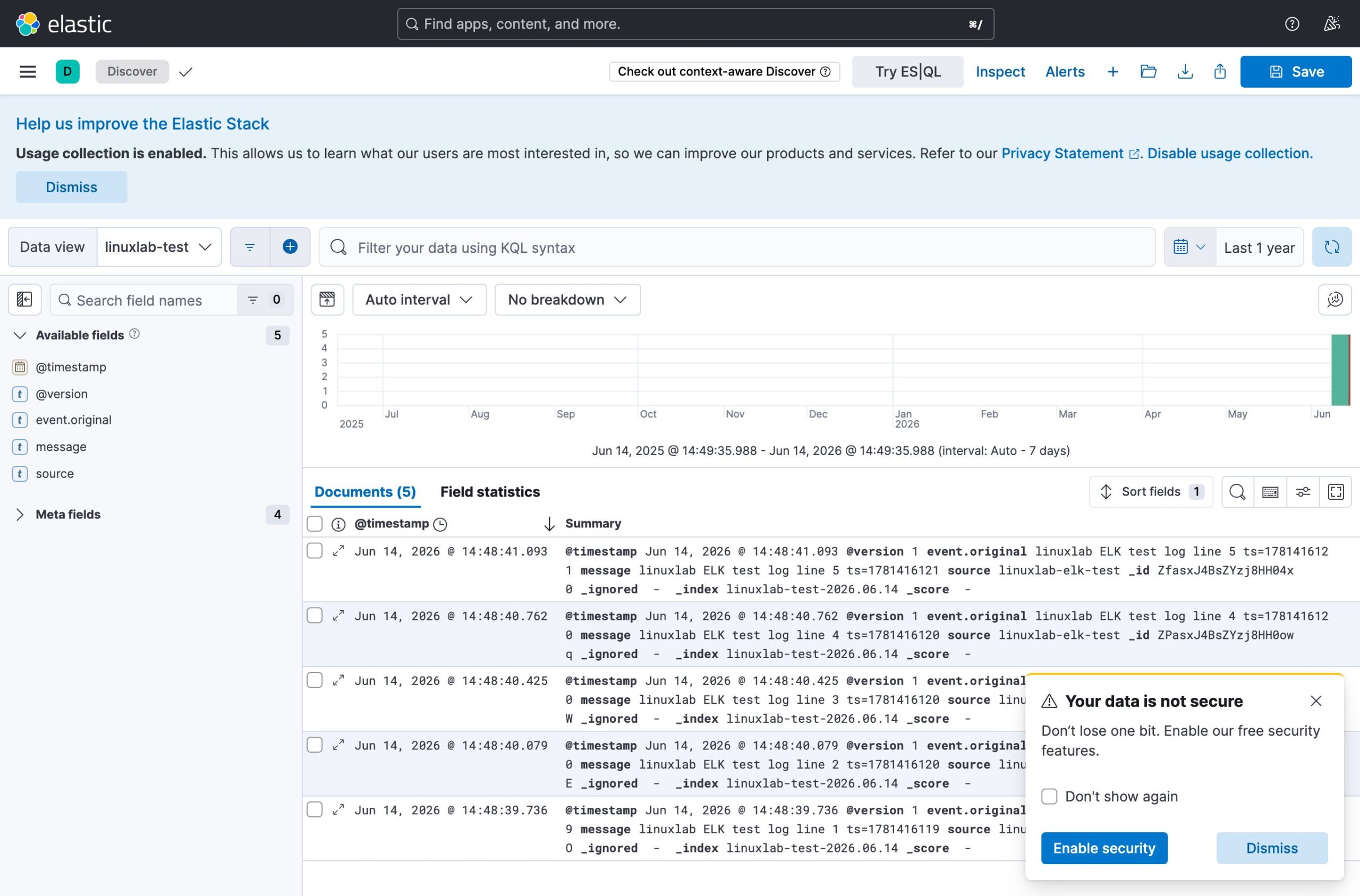Save the Discover session

click(x=1295, y=71)
